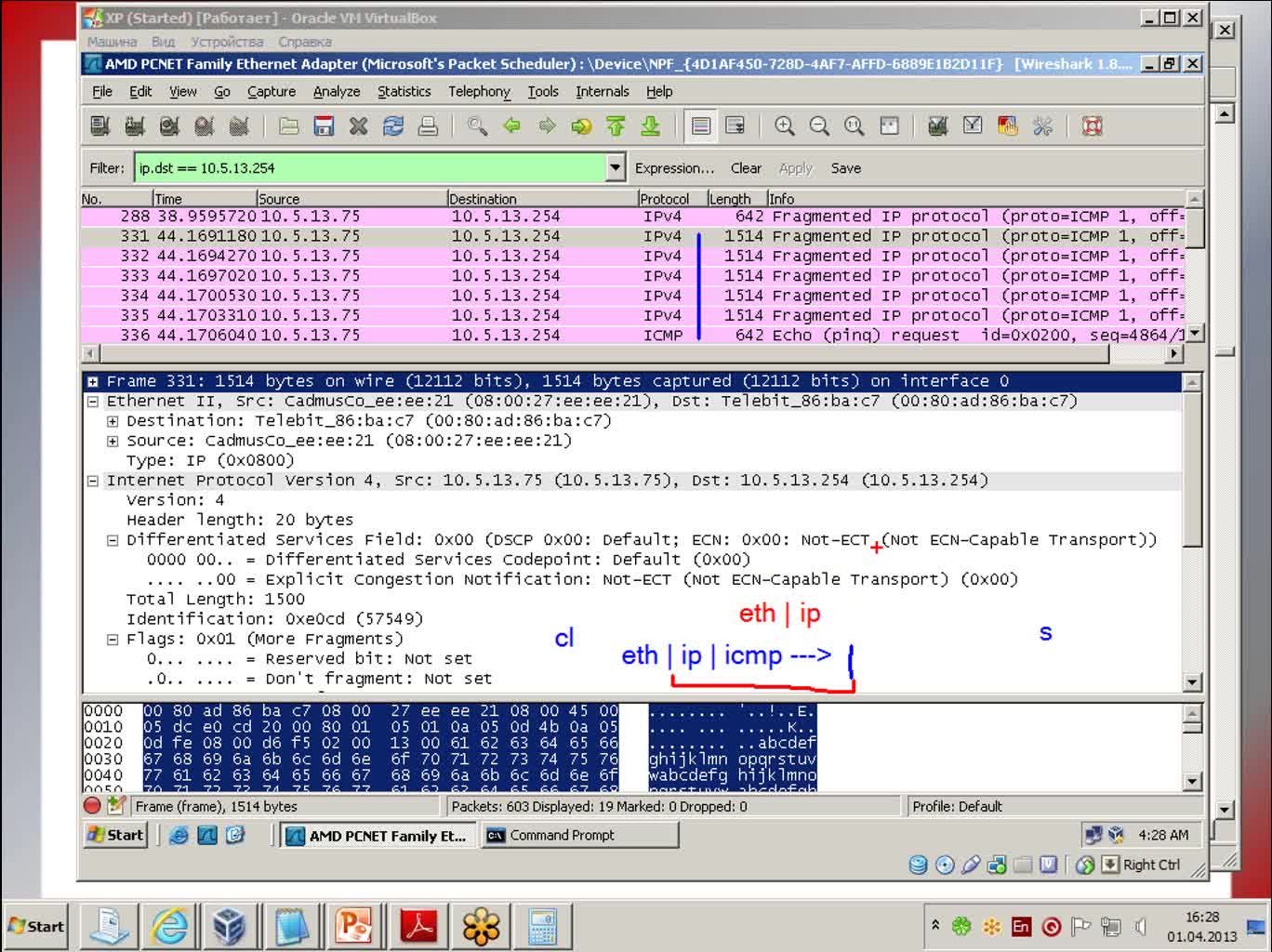1272x952 pixels.
Task: Save the current filter
Action: point(846,168)
